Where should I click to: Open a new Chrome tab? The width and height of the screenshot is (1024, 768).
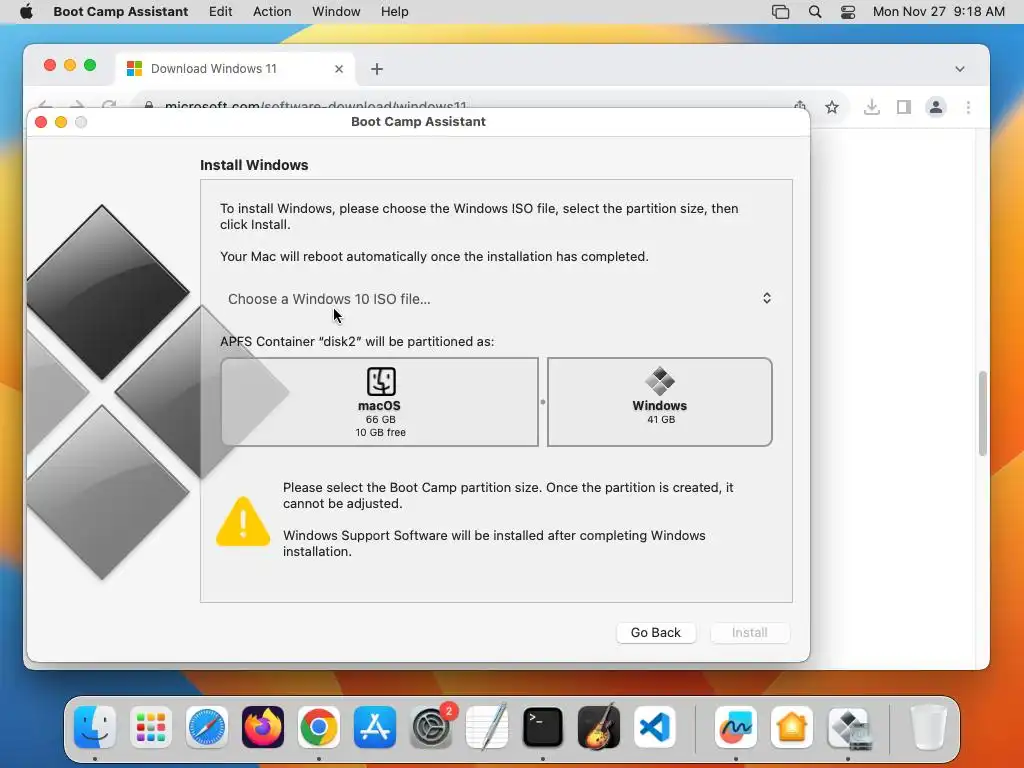click(x=377, y=69)
